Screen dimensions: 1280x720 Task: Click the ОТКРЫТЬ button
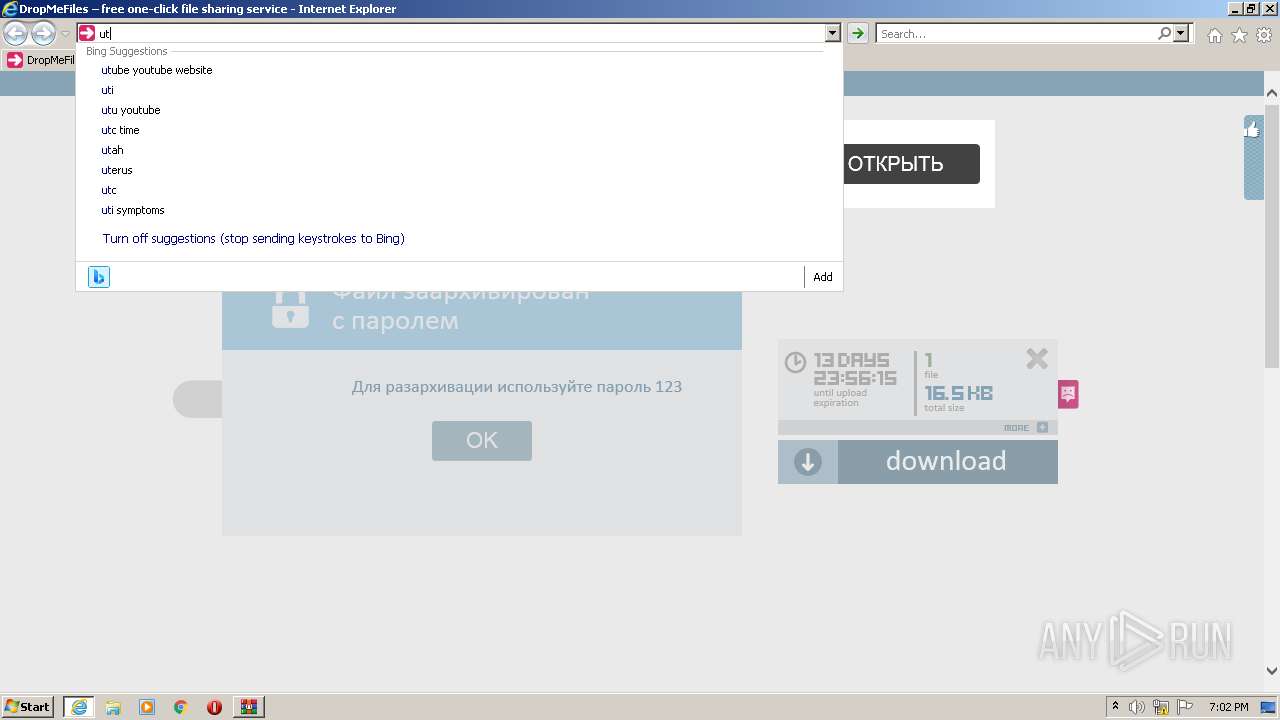pyautogui.click(x=911, y=164)
